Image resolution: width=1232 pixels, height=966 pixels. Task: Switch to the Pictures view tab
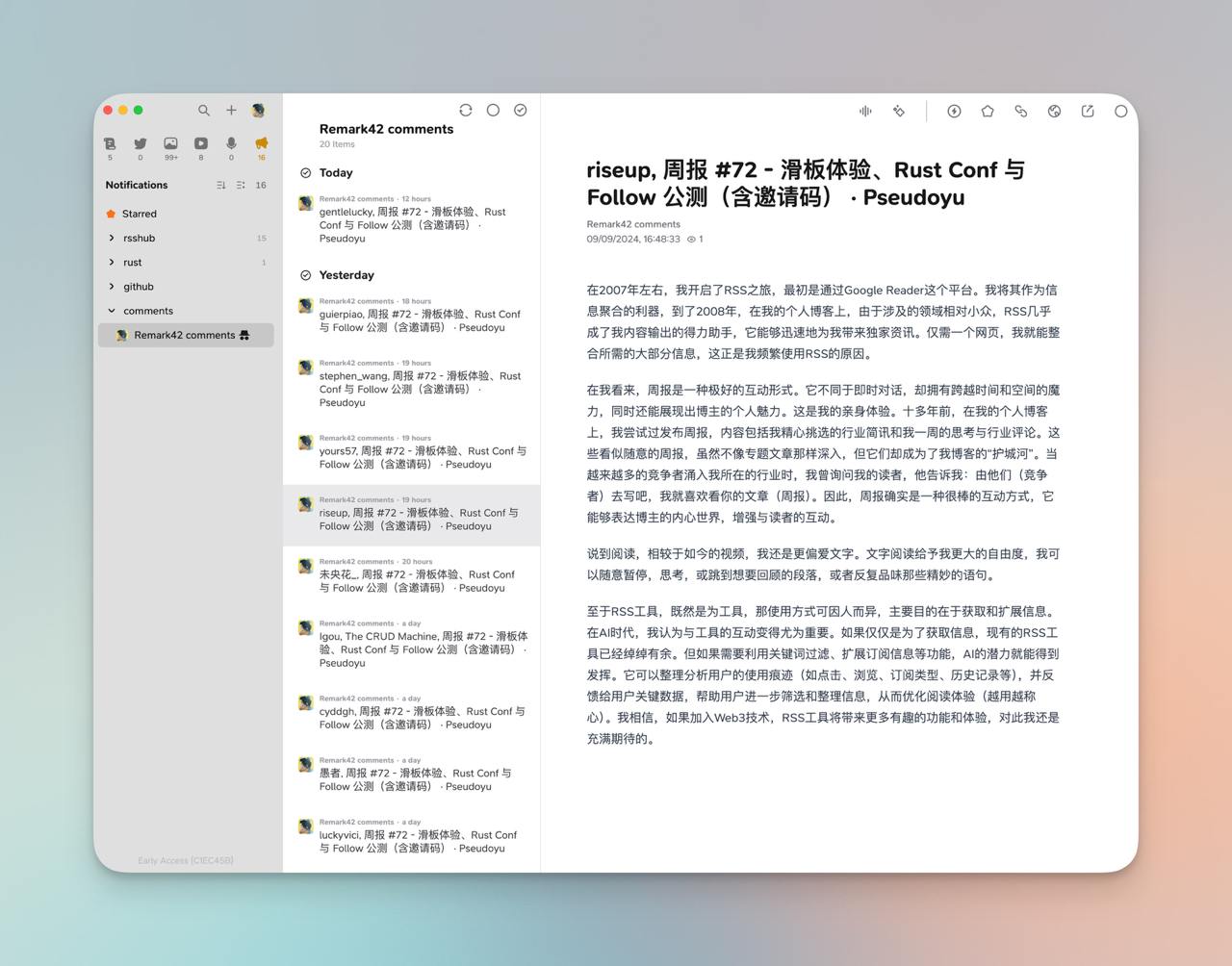170,143
